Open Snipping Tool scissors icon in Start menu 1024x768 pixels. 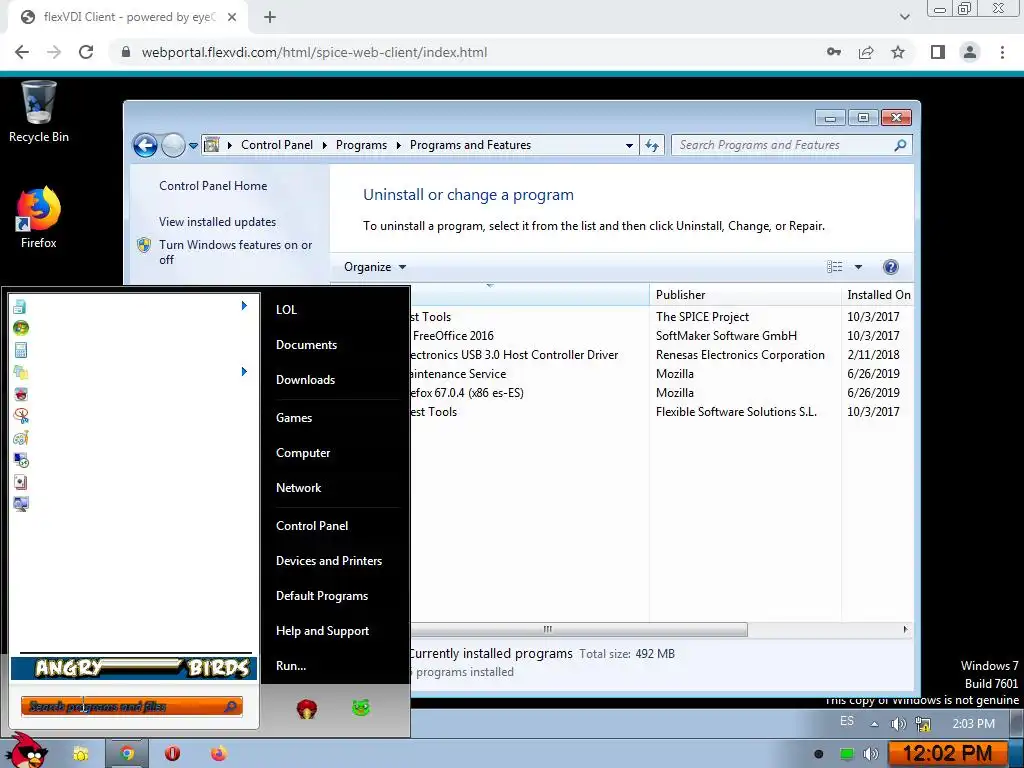click(21, 415)
